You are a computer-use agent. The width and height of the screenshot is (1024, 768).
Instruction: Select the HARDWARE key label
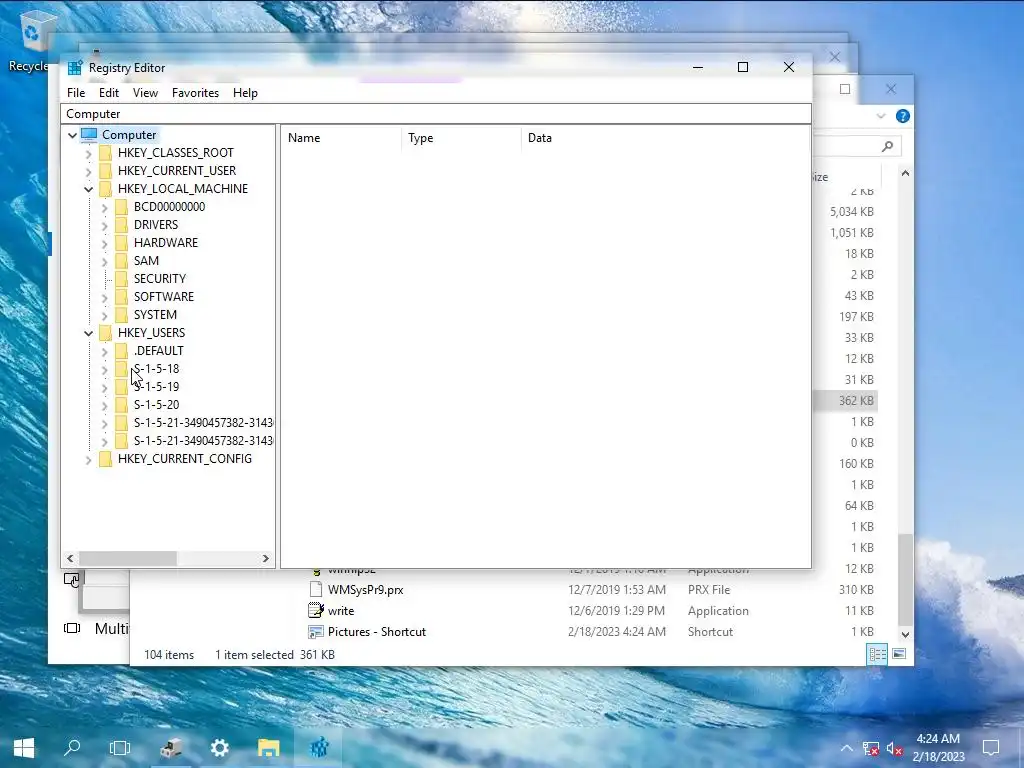click(x=165, y=242)
